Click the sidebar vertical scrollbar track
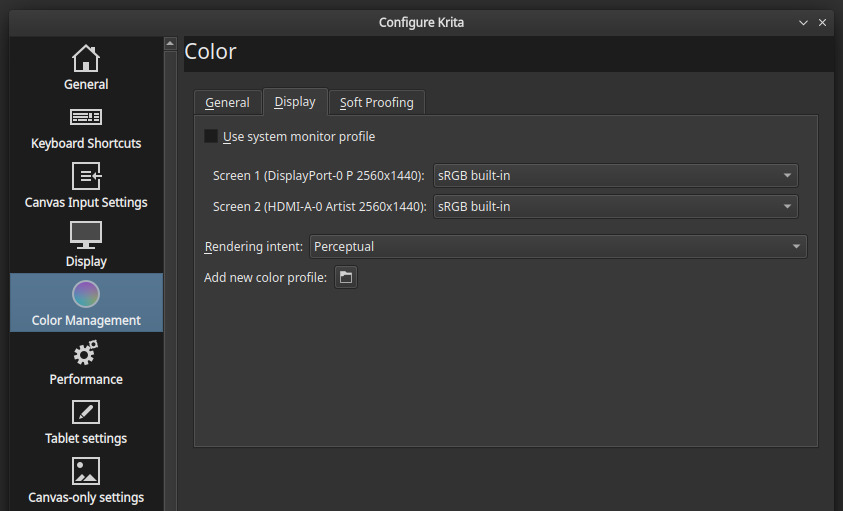The height and width of the screenshot is (511, 843). pos(170,280)
